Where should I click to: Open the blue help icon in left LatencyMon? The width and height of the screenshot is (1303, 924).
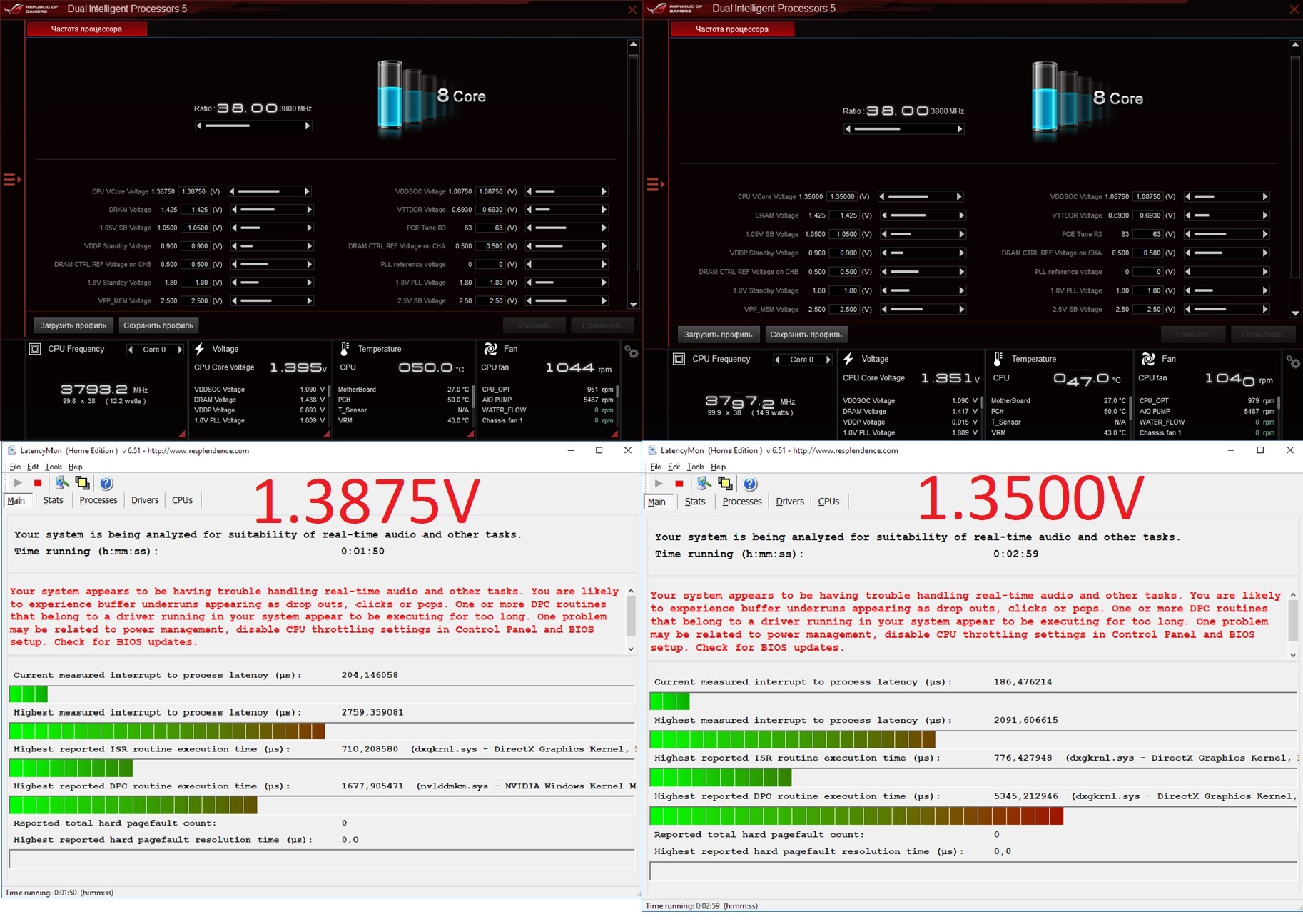[106, 483]
